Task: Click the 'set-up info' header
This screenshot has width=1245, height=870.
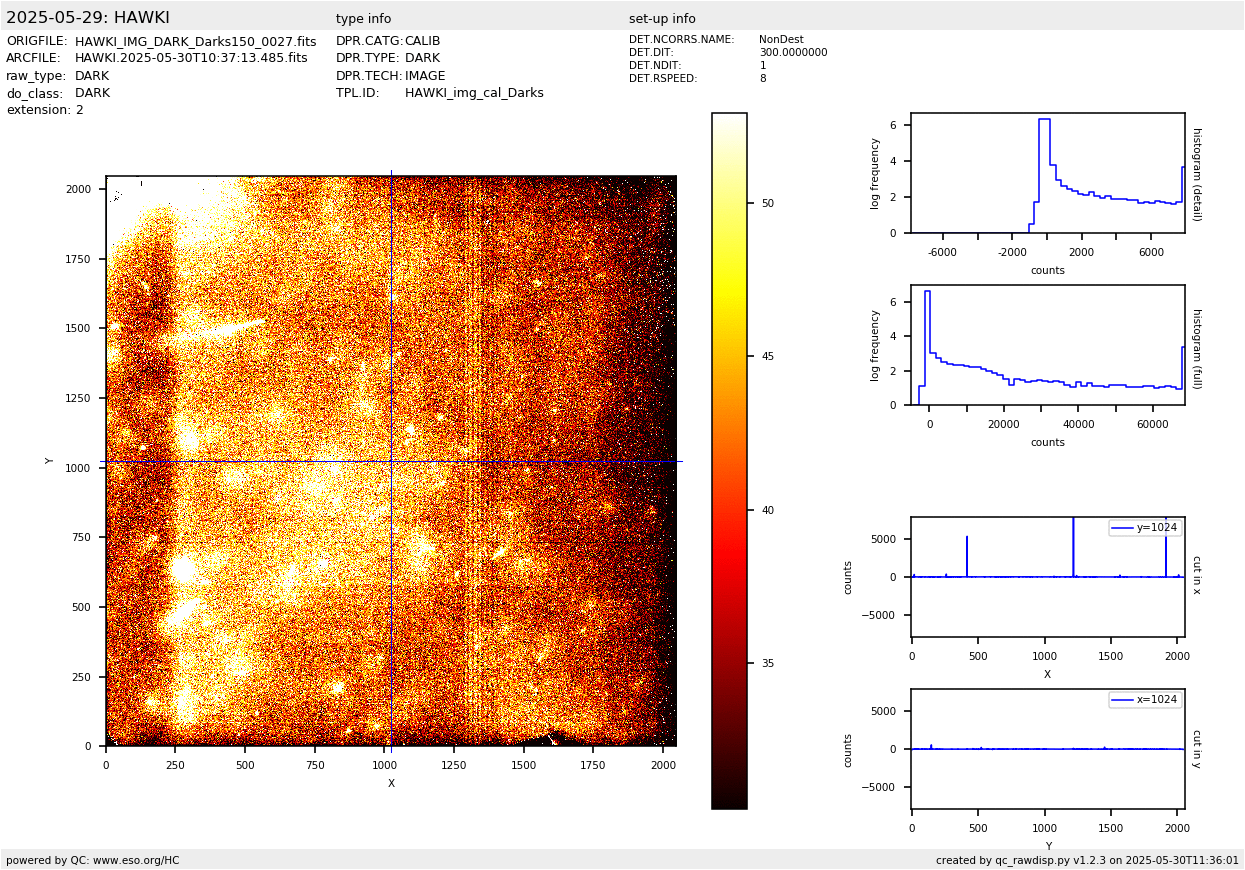Action: click(x=662, y=19)
